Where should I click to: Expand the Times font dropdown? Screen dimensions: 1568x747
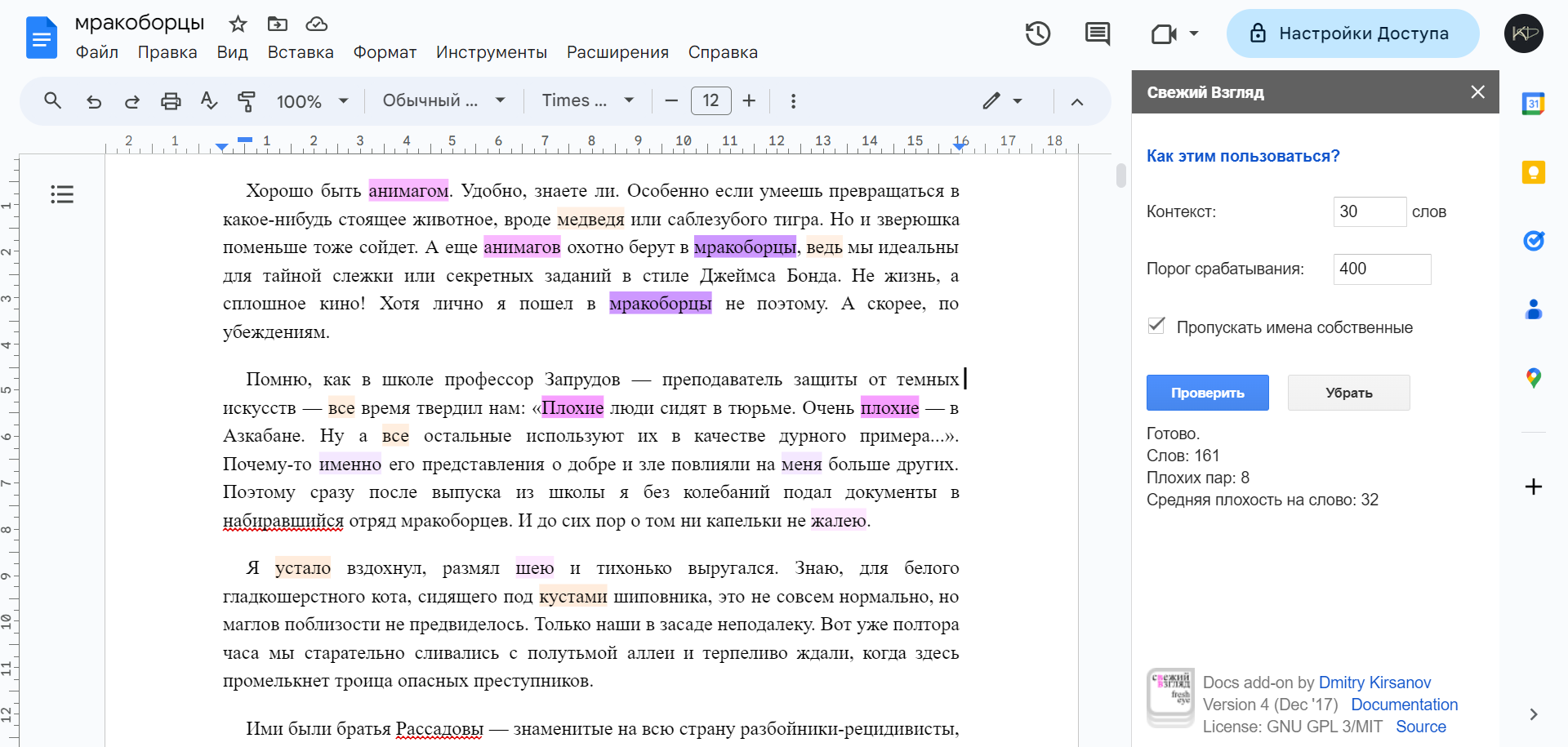pos(588,100)
